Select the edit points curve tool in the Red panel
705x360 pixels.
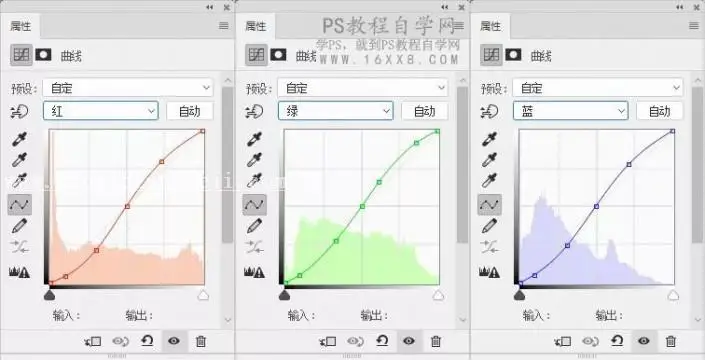coord(19,204)
